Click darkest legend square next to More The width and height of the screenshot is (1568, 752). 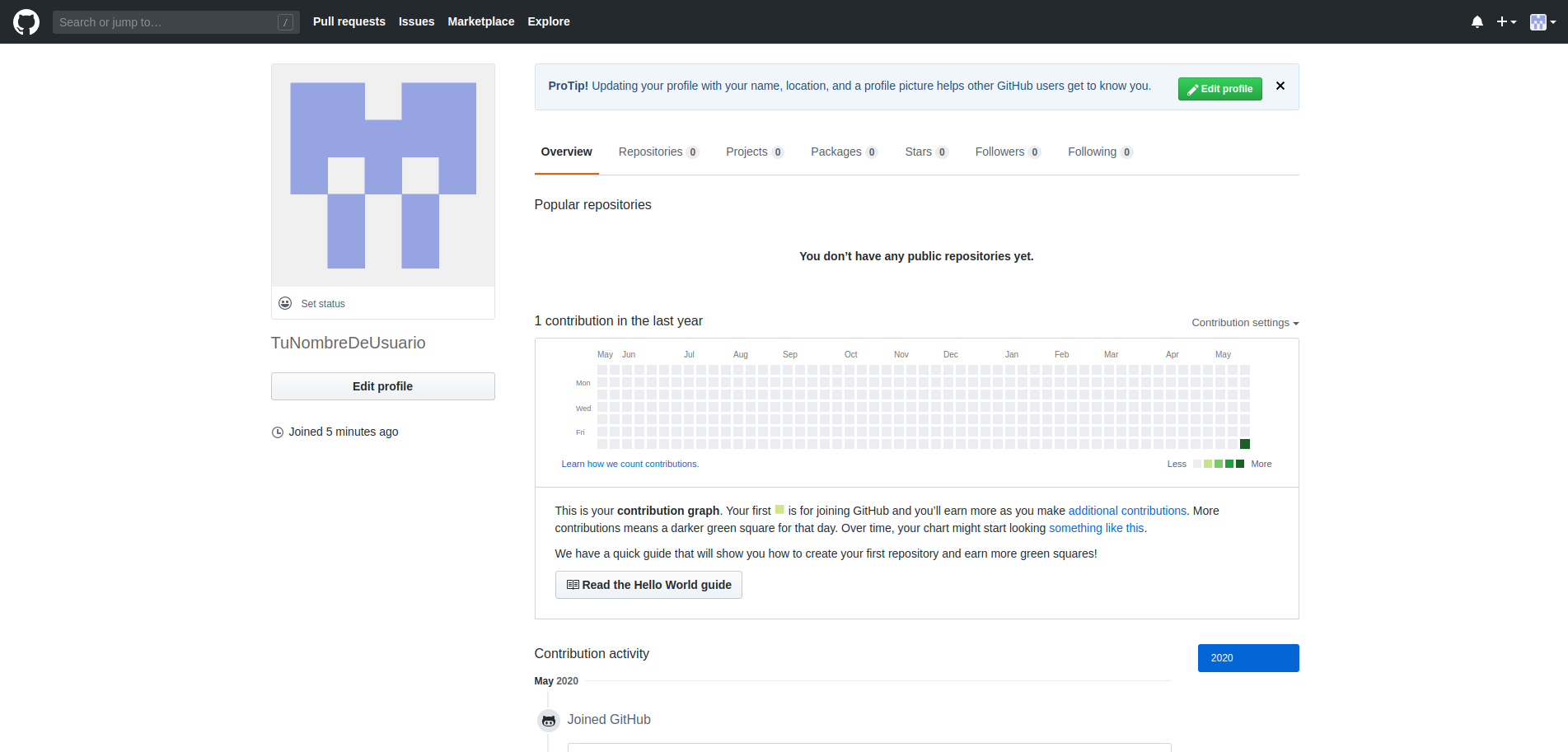(1240, 464)
